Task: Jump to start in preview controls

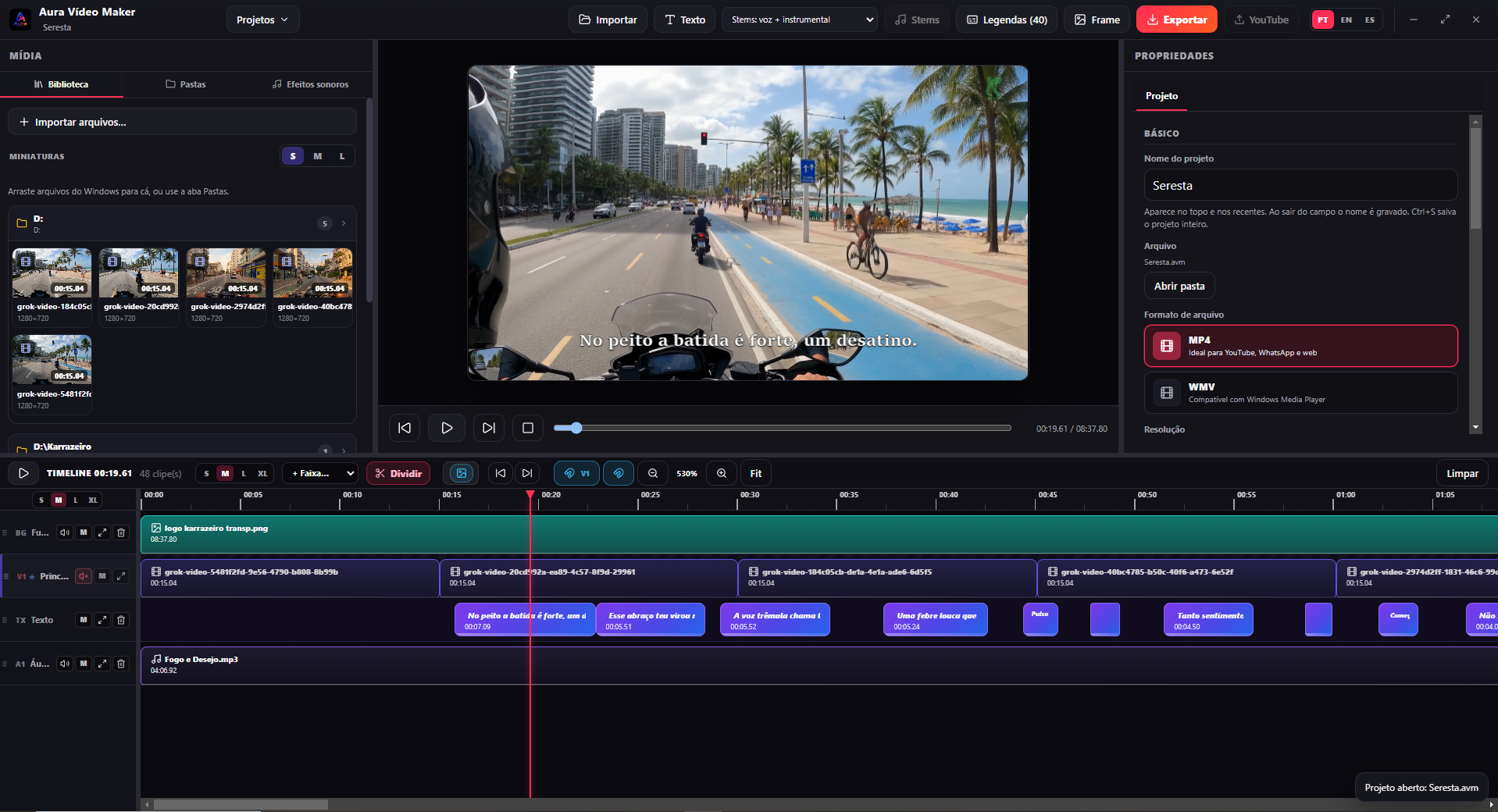Action: (405, 428)
